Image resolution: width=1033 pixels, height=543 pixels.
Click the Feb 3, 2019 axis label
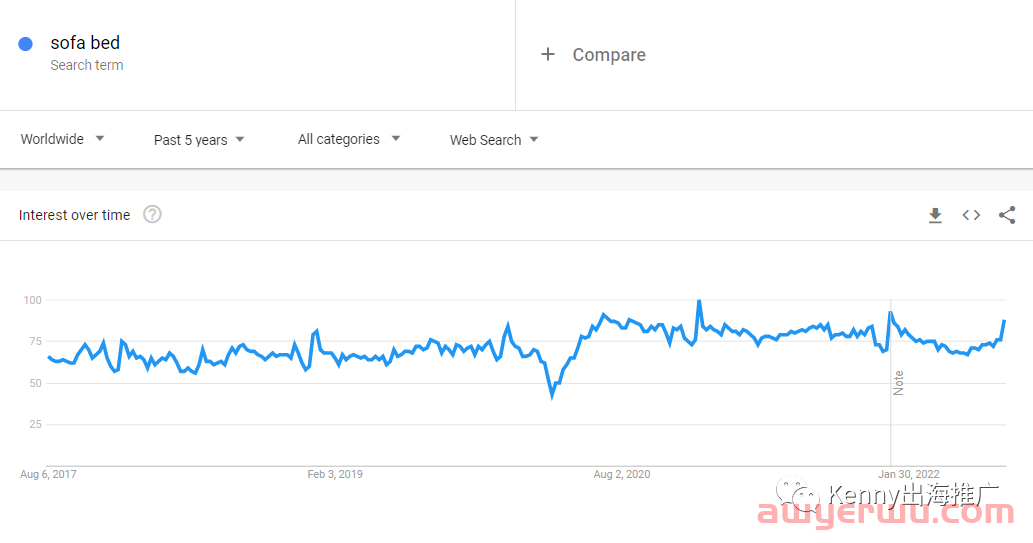pos(335,474)
